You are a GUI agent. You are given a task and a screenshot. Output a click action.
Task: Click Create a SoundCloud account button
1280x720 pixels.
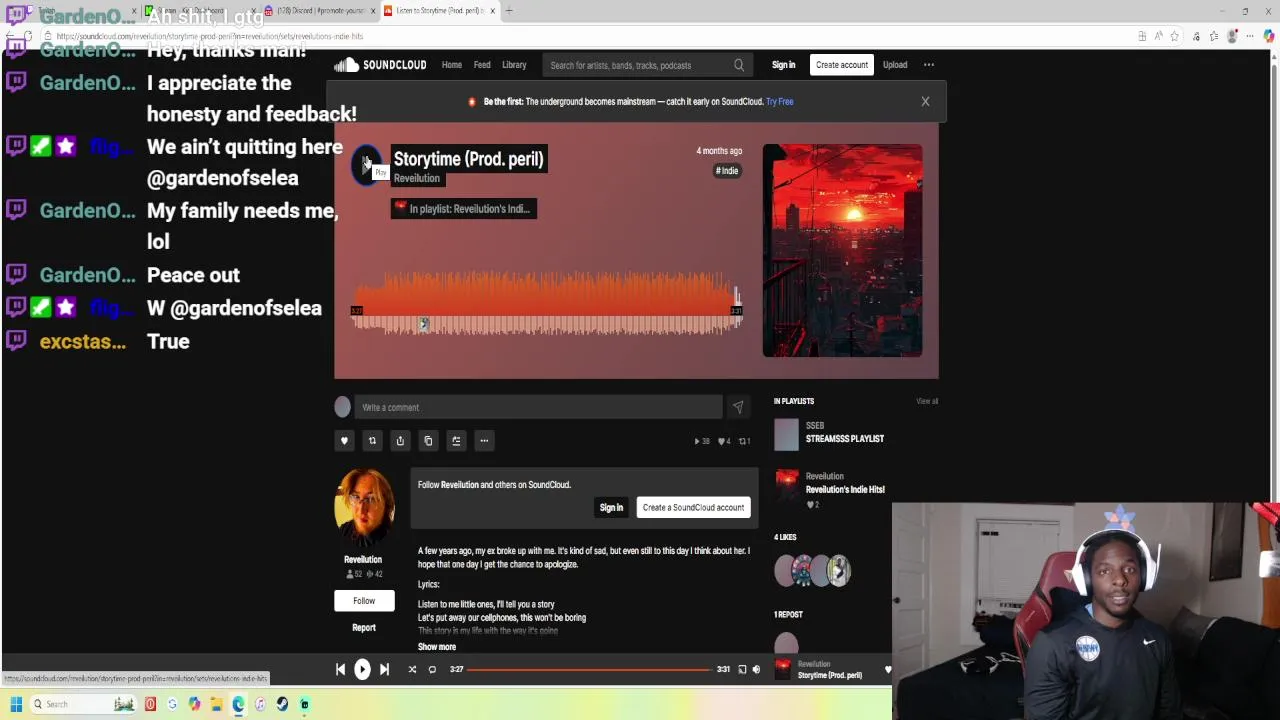(x=693, y=508)
